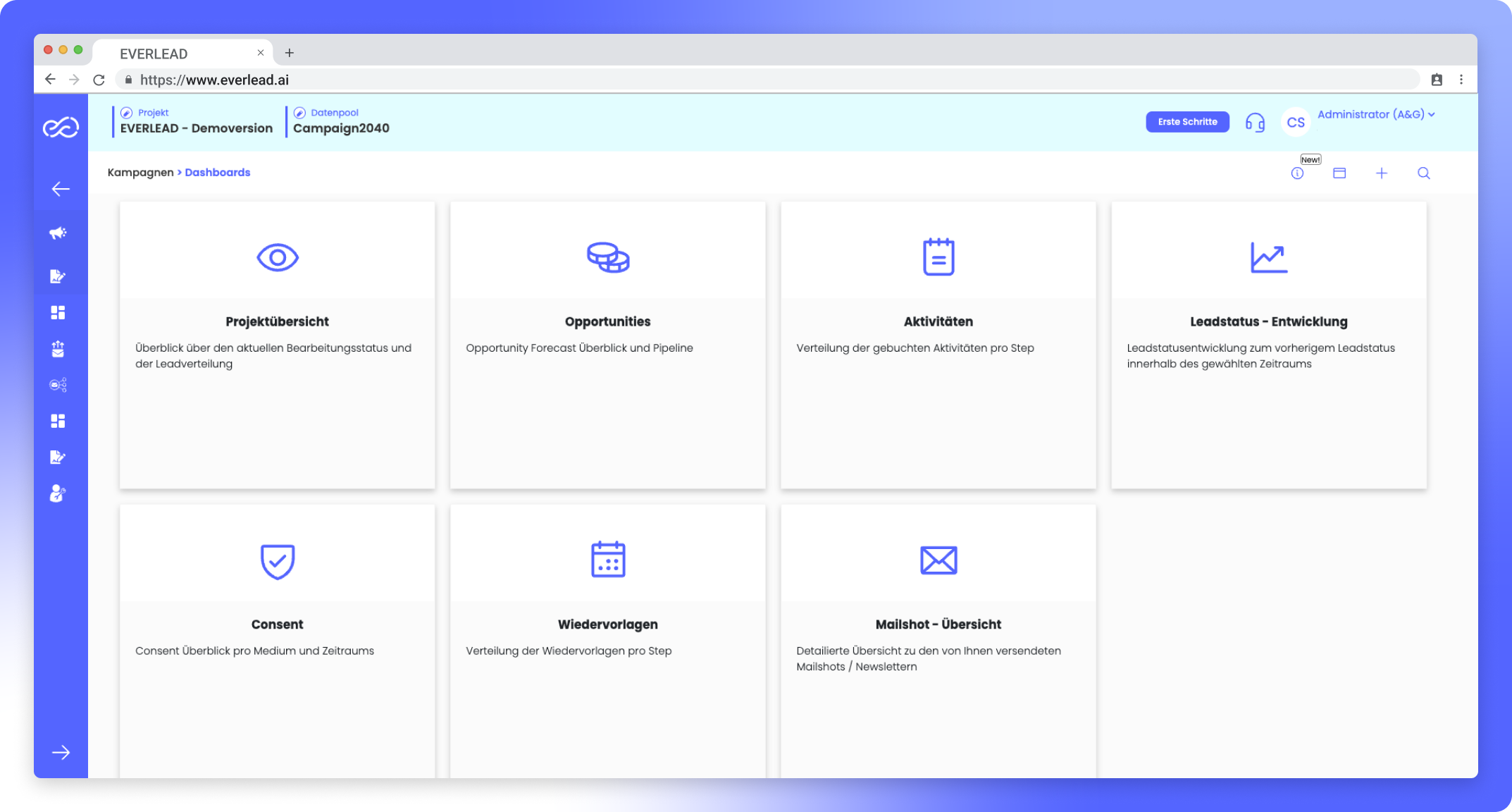Select the campaigns megaphone icon in the sidebar
Screen dimensions: 1512x812
click(59, 233)
